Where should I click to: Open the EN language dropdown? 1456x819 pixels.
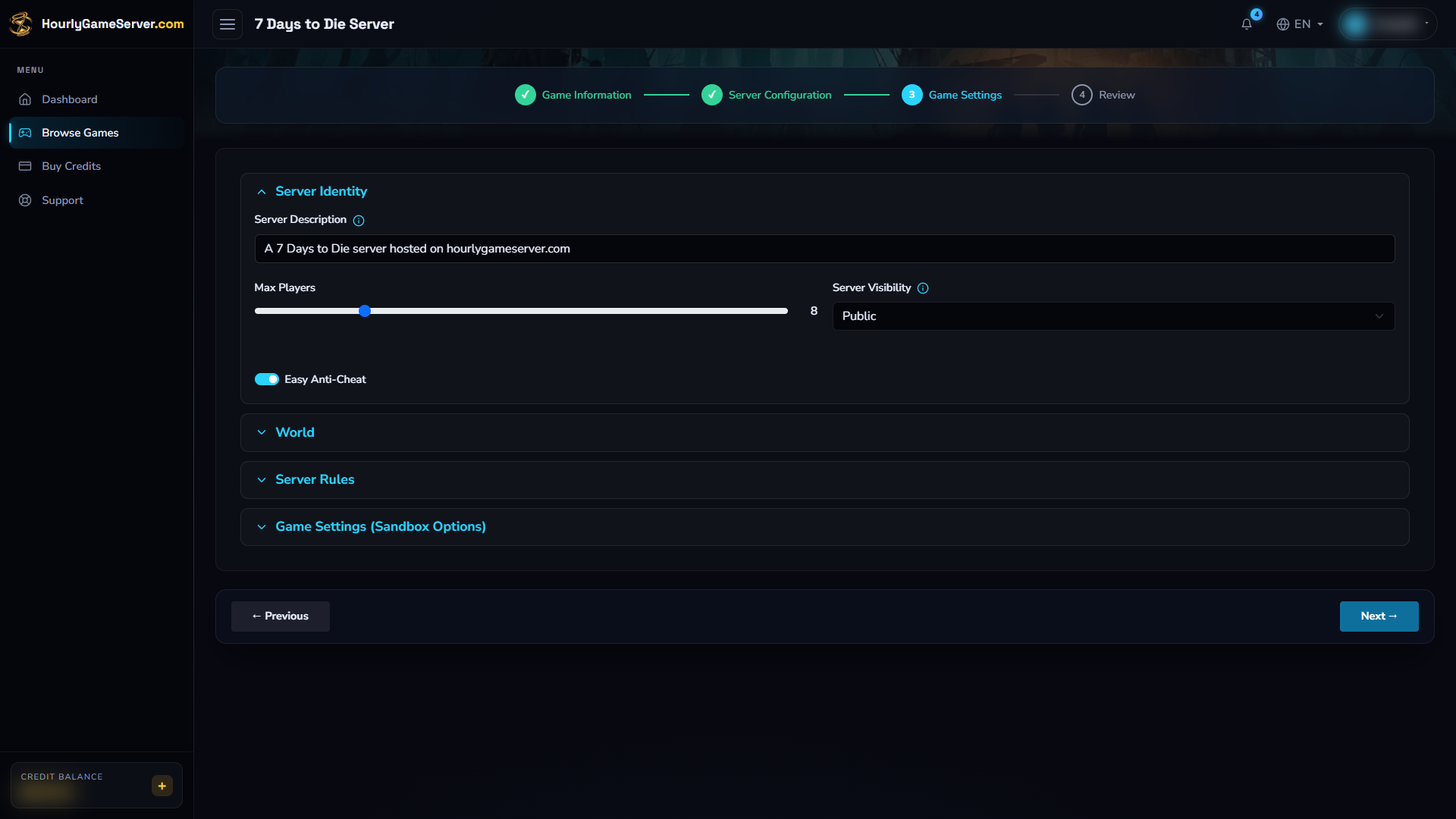click(x=1300, y=24)
